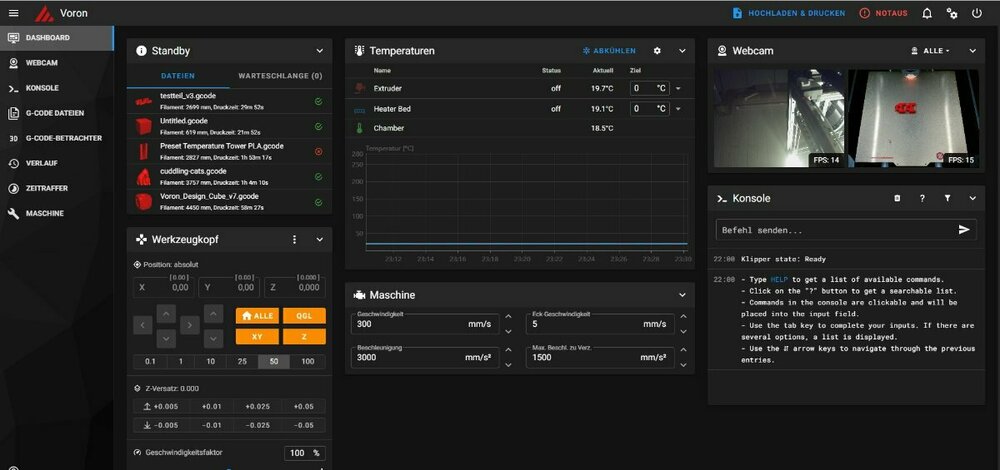The image size is (1000, 470).
Task: Open Extruder target temperature preset dropdown
Action: point(678,89)
